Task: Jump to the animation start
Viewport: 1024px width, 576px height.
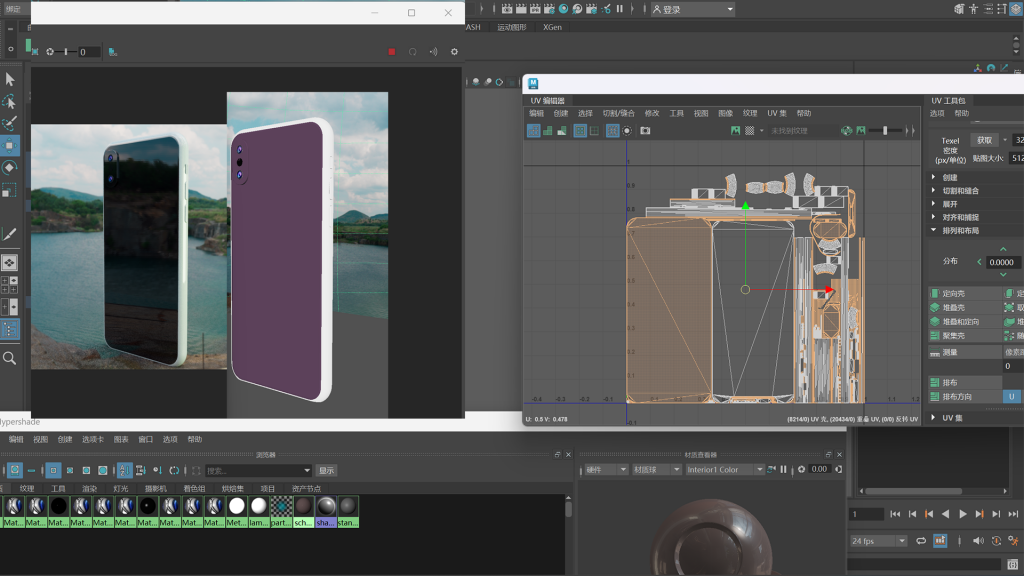Action: click(895, 514)
